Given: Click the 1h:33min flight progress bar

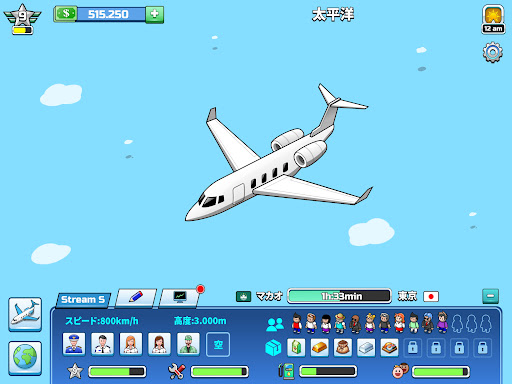Looking at the screenshot, I should [339, 296].
